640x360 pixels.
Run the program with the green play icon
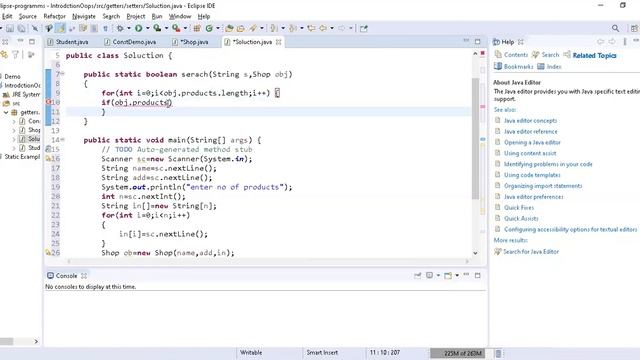click(139, 28)
